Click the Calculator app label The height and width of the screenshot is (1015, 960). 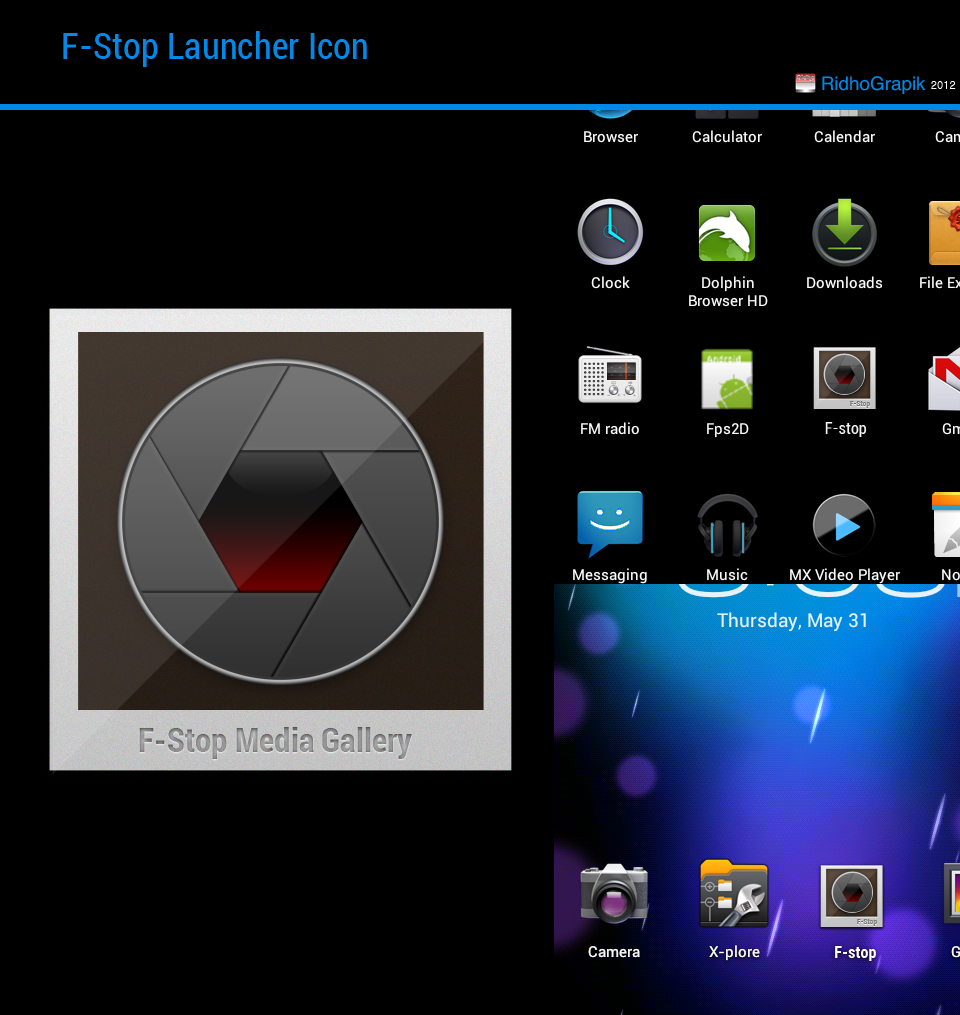click(x=727, y=137)
